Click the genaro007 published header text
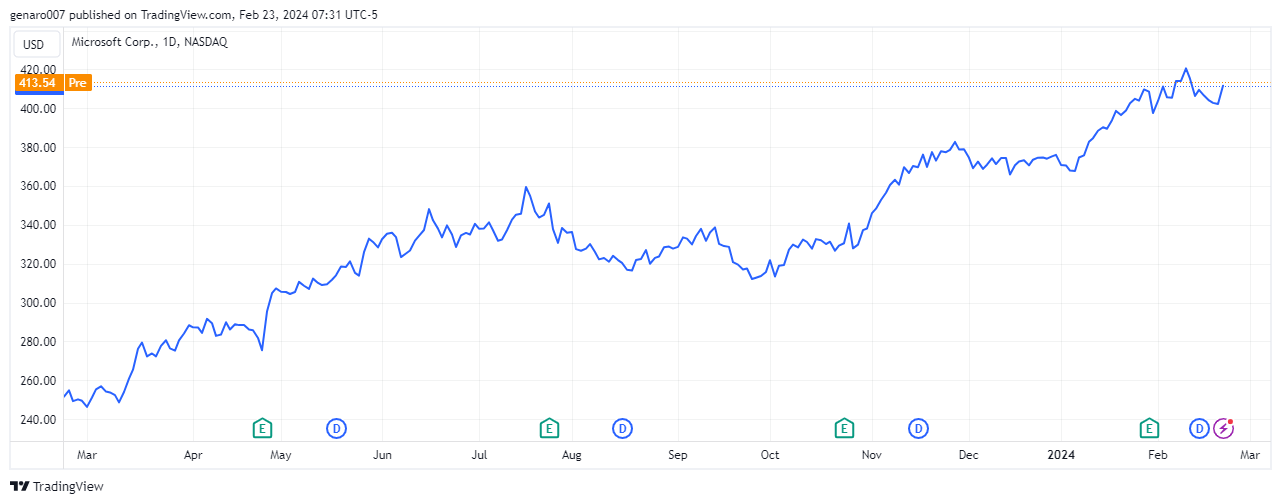Image resolution: width=1281 pixels, height=504 pixels. 194,14
